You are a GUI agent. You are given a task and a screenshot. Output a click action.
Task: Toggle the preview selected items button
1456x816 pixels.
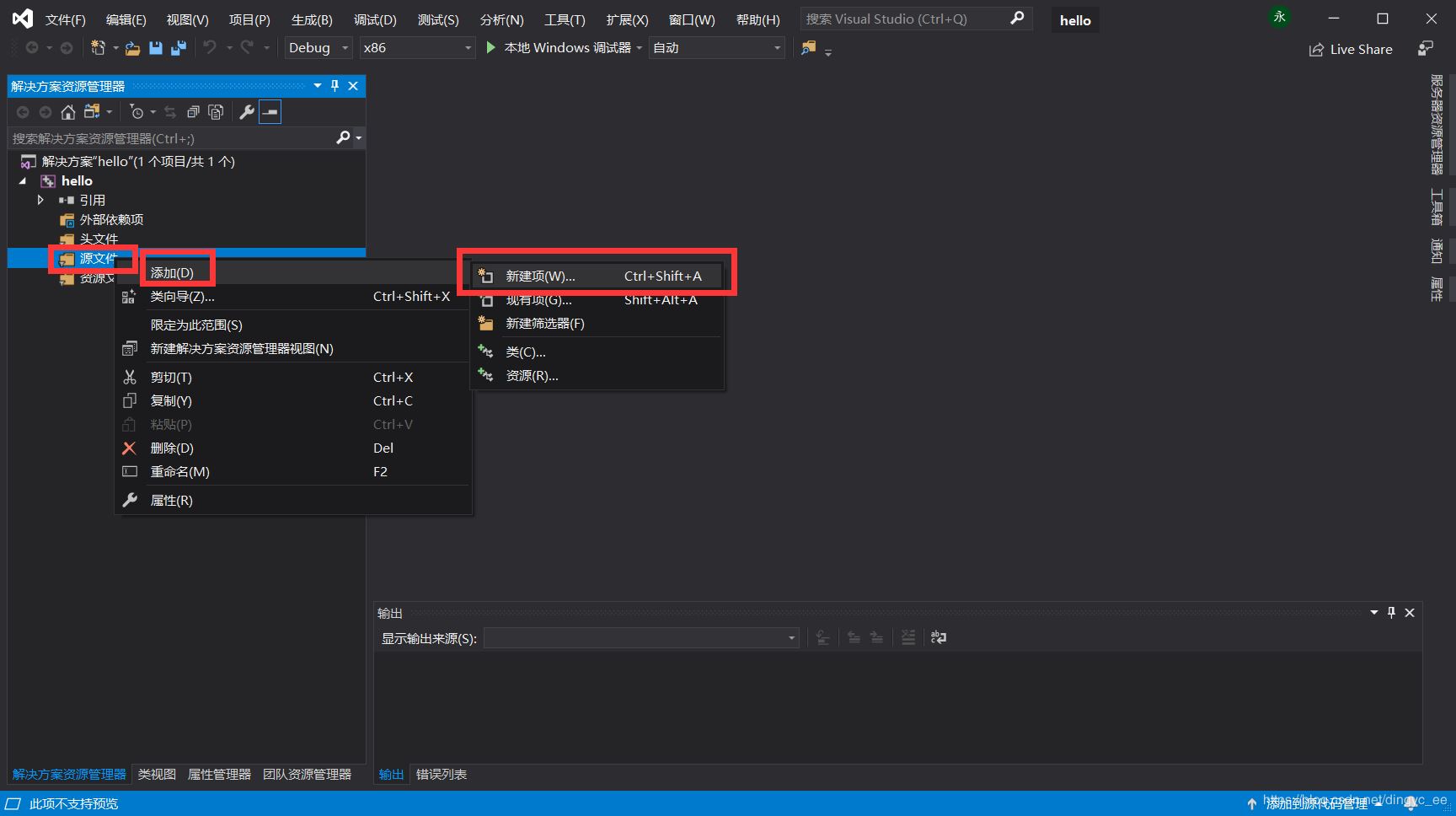tap(270, 112)
